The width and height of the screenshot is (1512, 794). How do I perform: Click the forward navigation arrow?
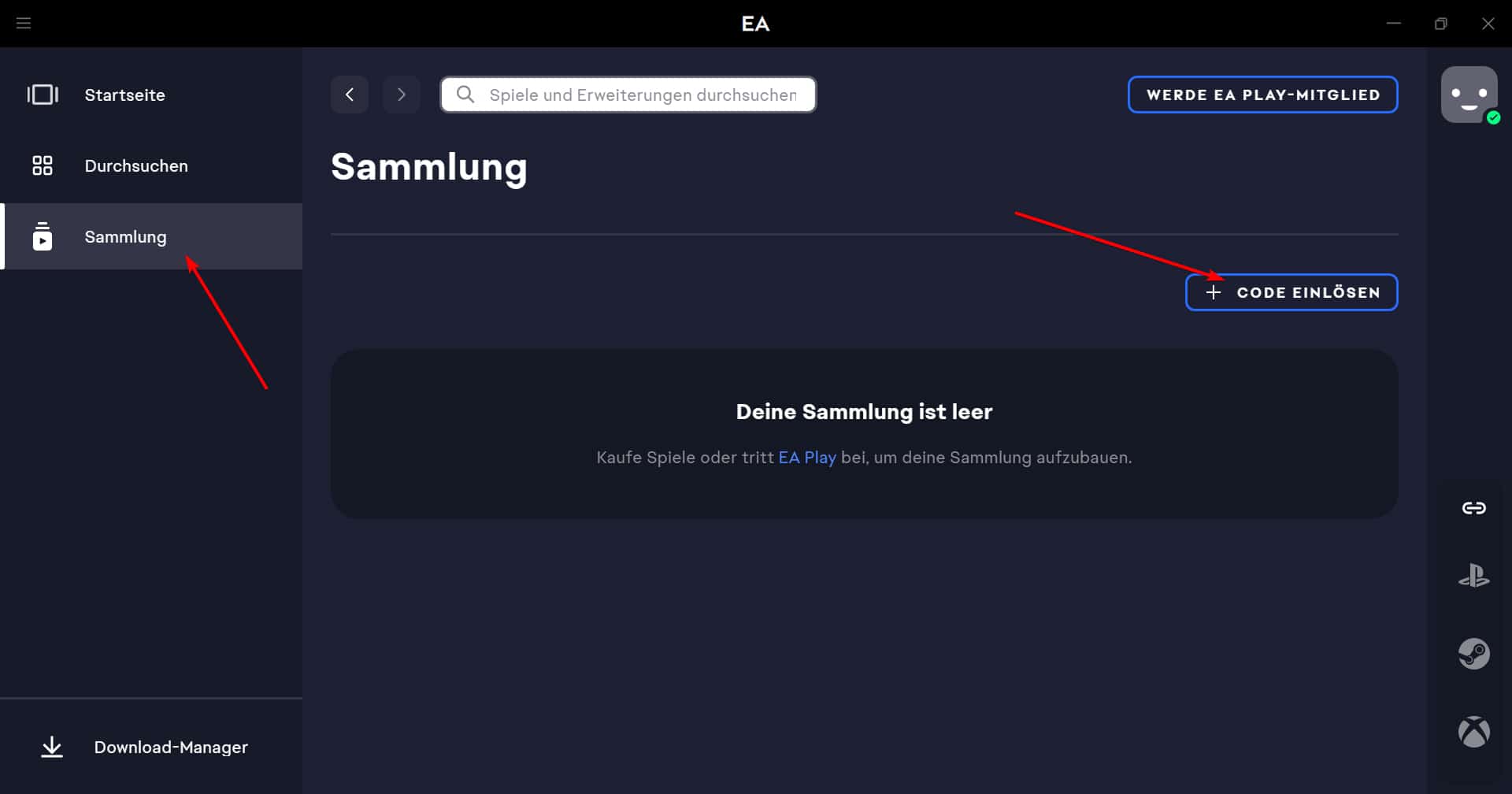point(402,95)
